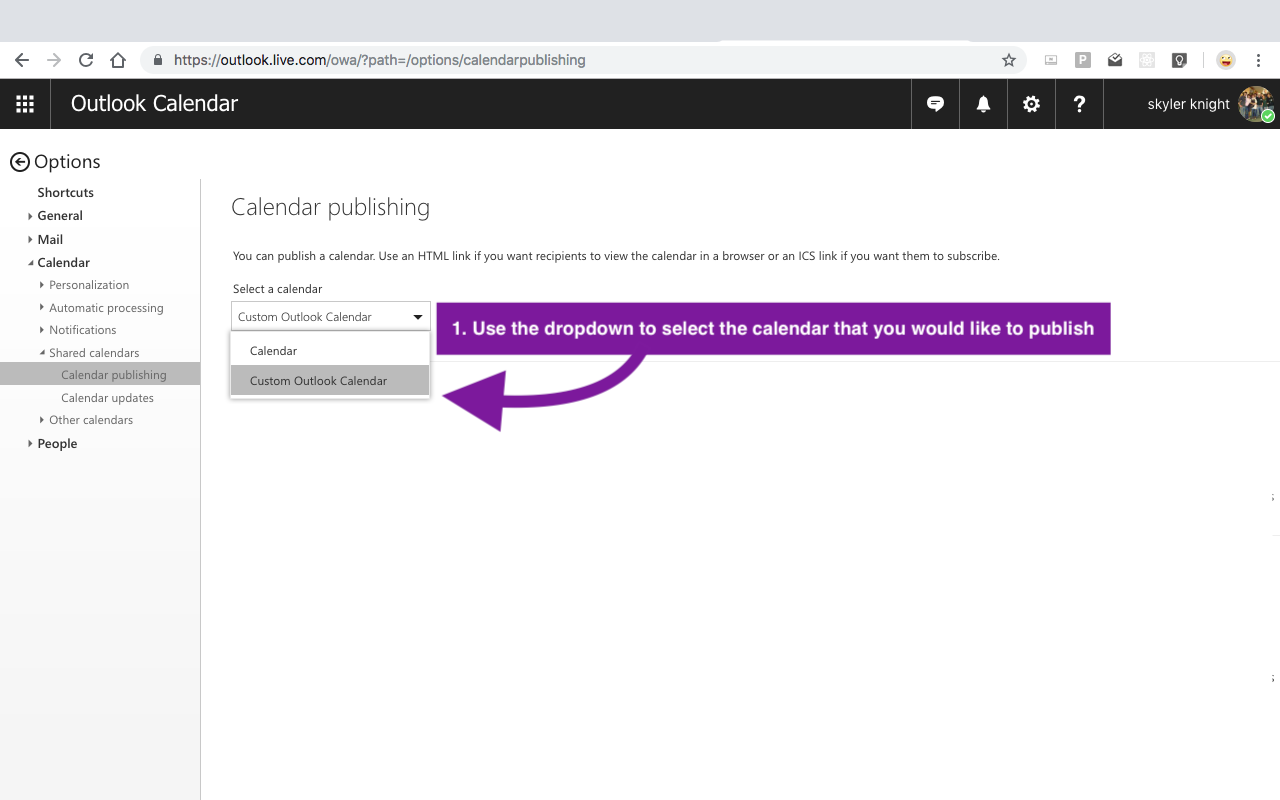Expand Other calendars group
The width and height of the screenshot is (1280, 800).
click(42, 420)
